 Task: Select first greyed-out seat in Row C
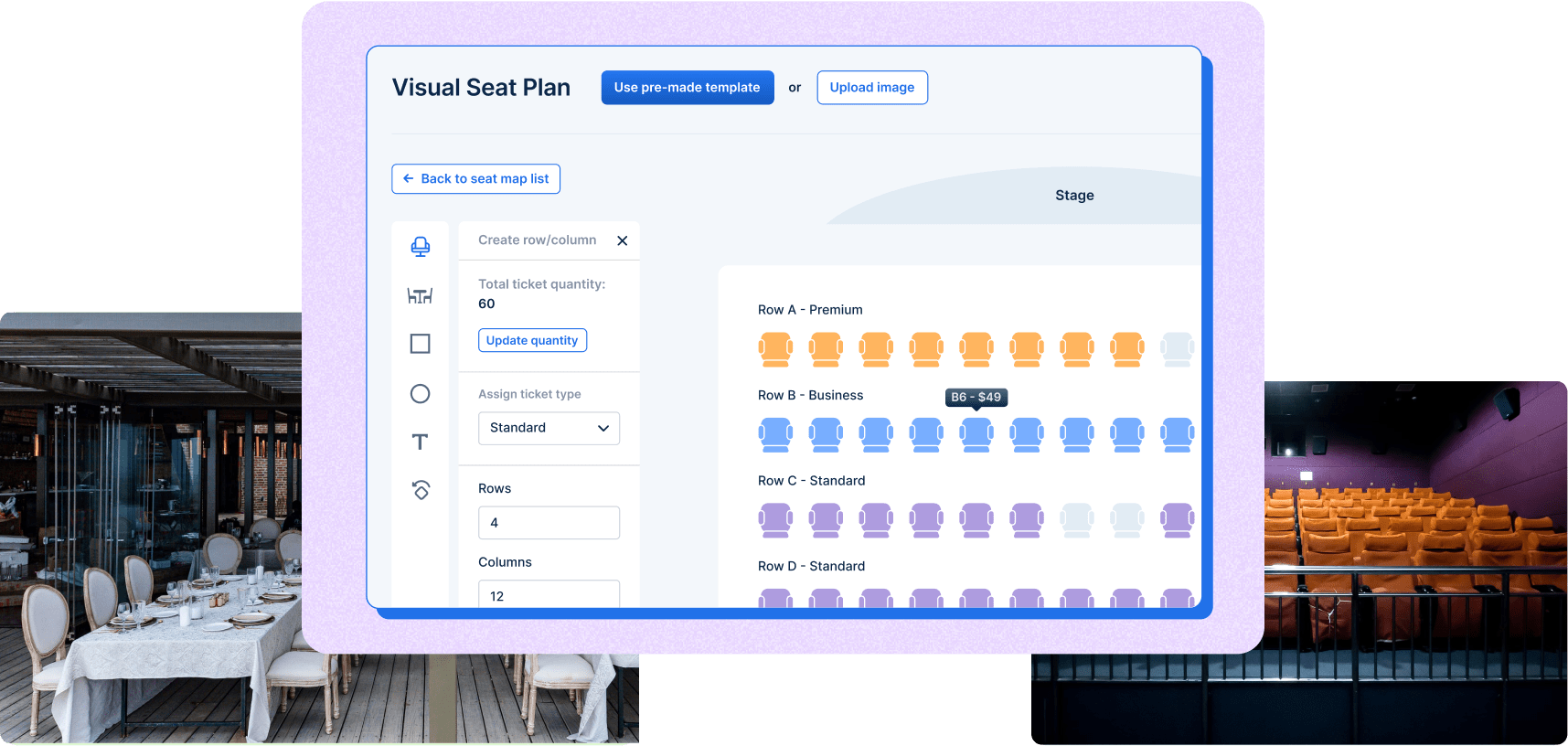tap(1077, 520)
